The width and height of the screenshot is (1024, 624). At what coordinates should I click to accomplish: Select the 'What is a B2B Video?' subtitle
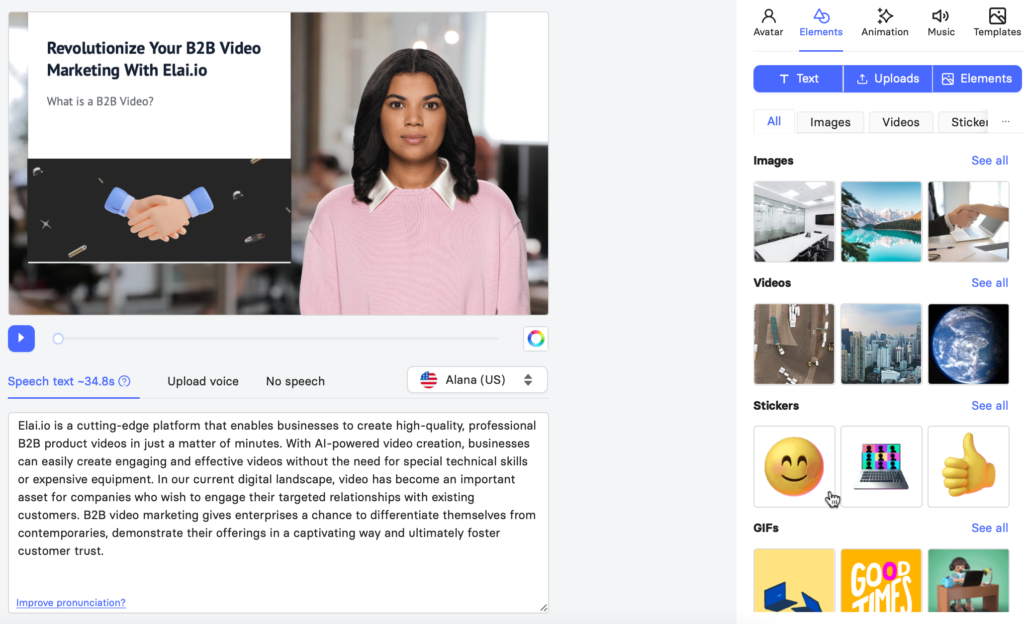pos(100,101)
